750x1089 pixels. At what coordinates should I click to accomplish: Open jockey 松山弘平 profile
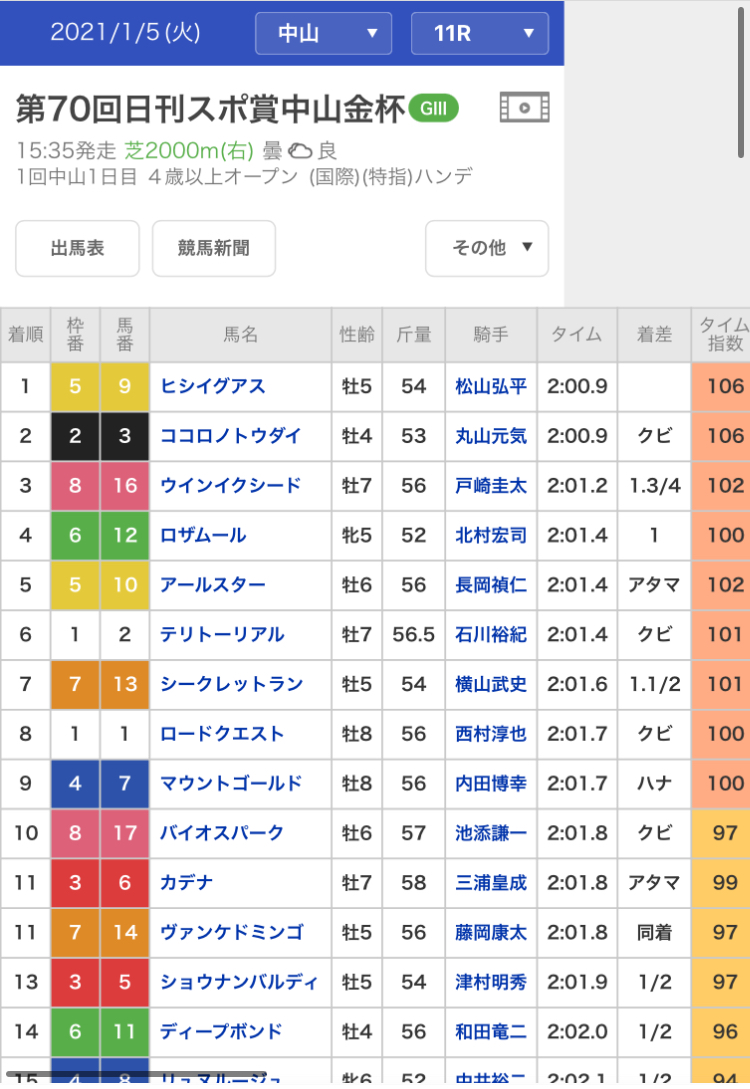pyautogui.click(x=490, y=386)
